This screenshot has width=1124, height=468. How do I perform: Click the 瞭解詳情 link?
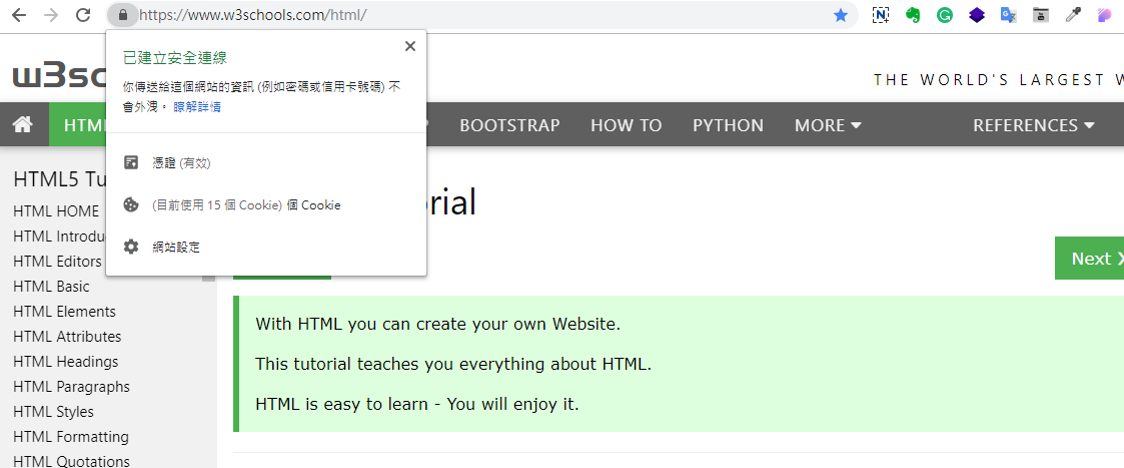[x=197, y=107]
